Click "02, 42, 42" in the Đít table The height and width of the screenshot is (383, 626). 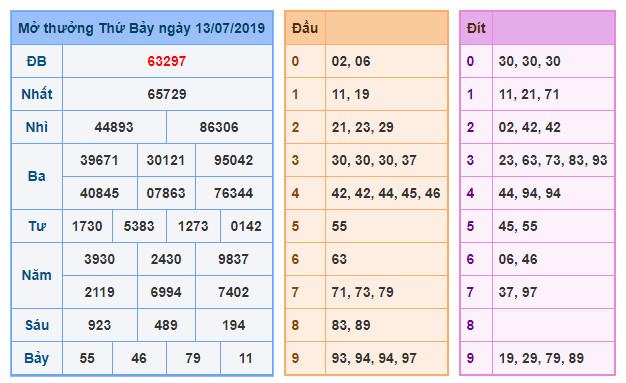[x=529, y=127]
